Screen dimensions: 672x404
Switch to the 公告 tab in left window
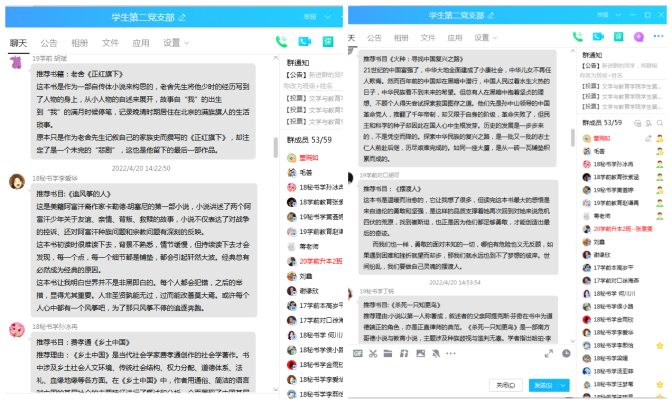[x=49, y=43]
